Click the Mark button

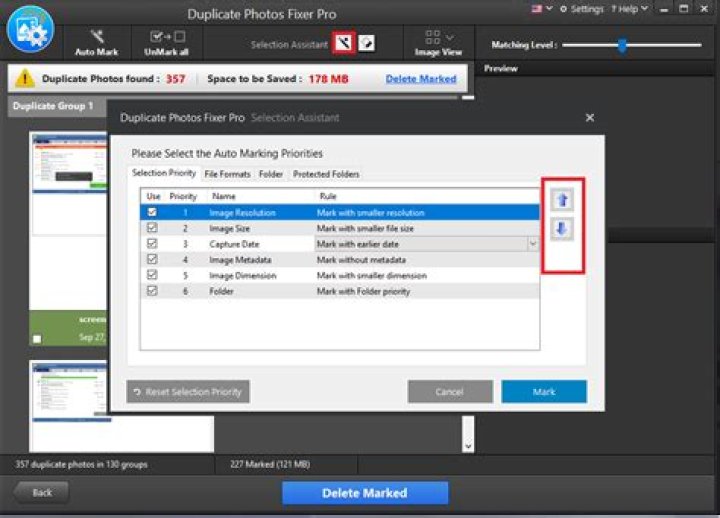pyautogui.click(x=544, y=392)
